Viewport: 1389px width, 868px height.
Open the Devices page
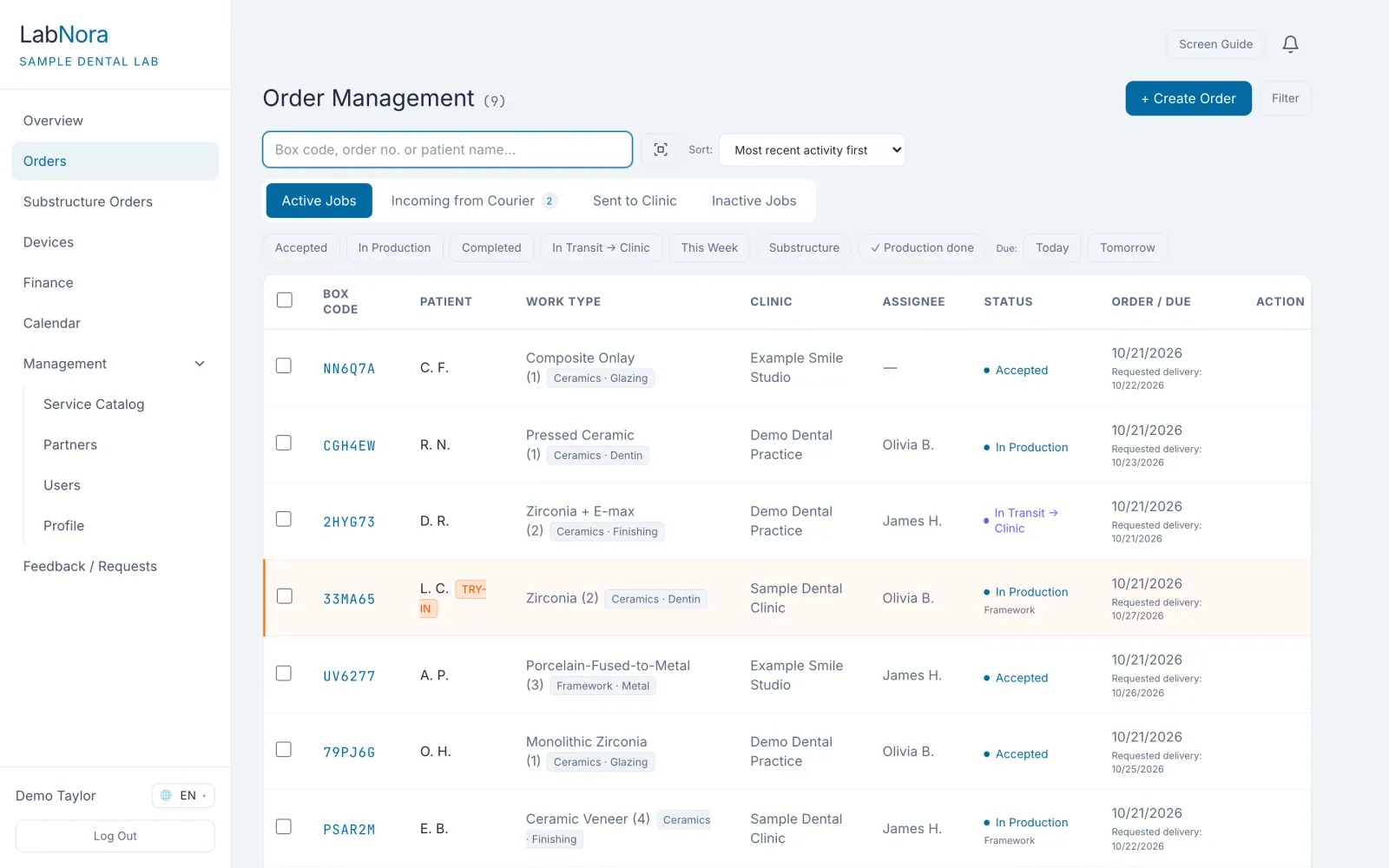coord(115,242)
